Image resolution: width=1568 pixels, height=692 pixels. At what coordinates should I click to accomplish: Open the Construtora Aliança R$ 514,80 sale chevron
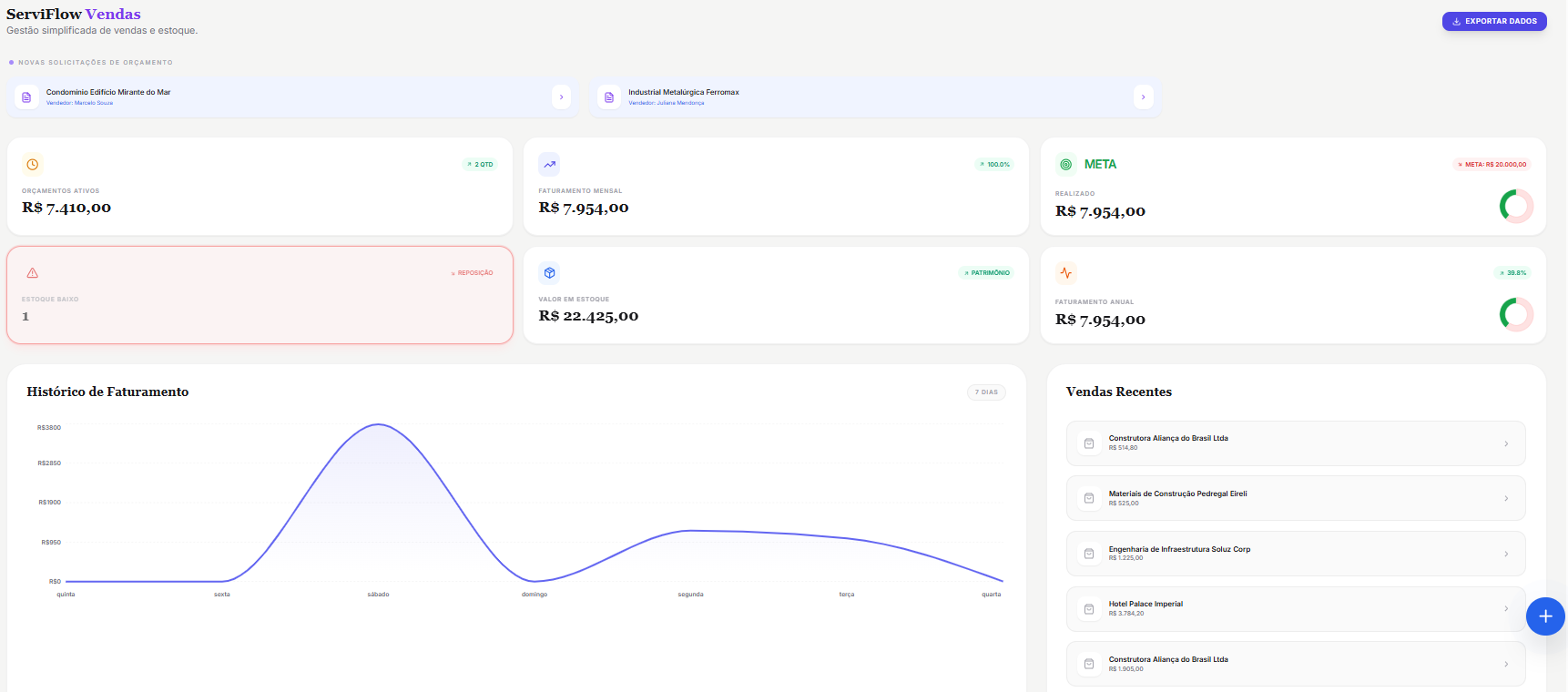pos(1506,443)
